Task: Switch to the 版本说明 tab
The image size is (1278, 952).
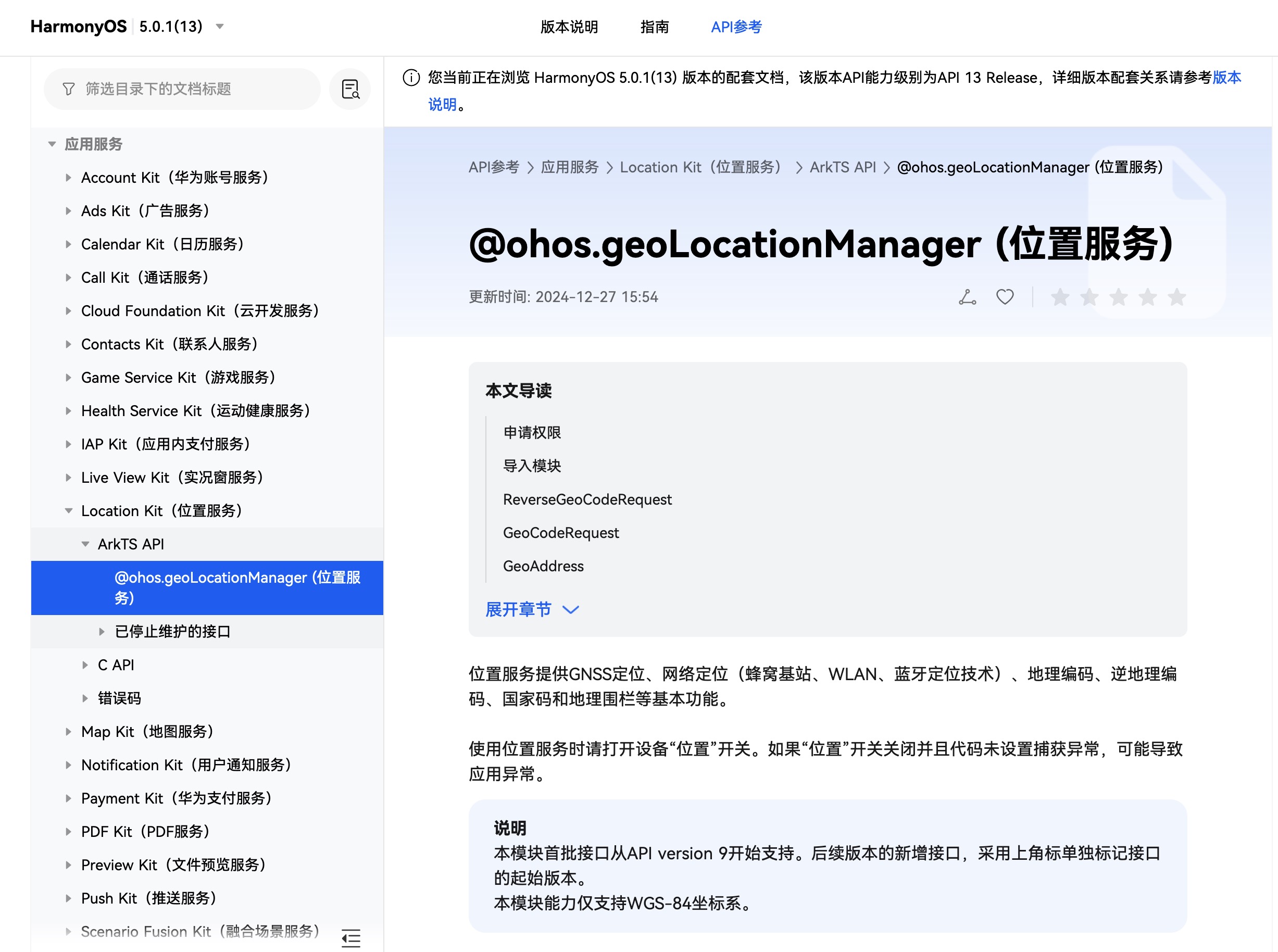Action: [569, 27]
